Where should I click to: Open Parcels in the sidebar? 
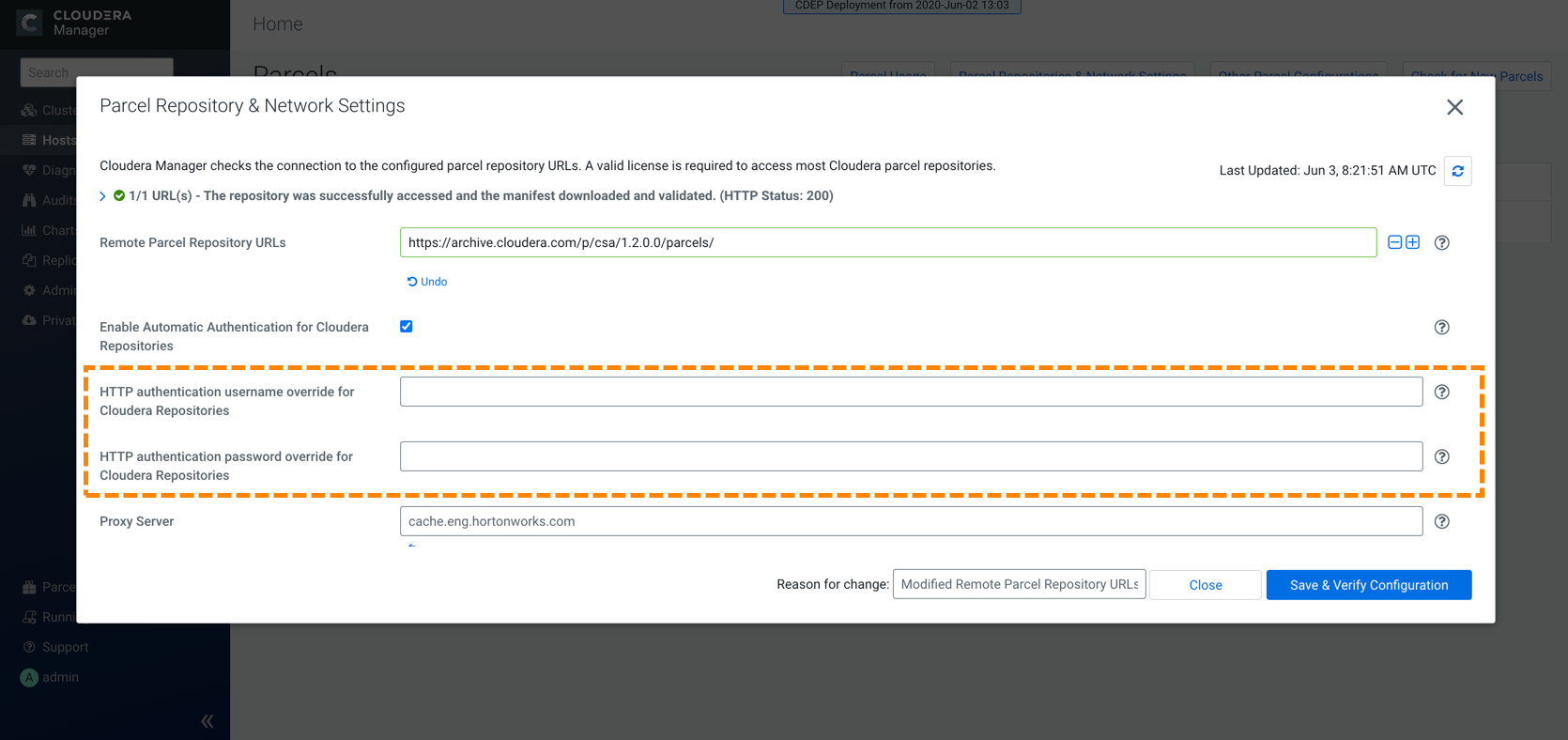pos(49,587)
